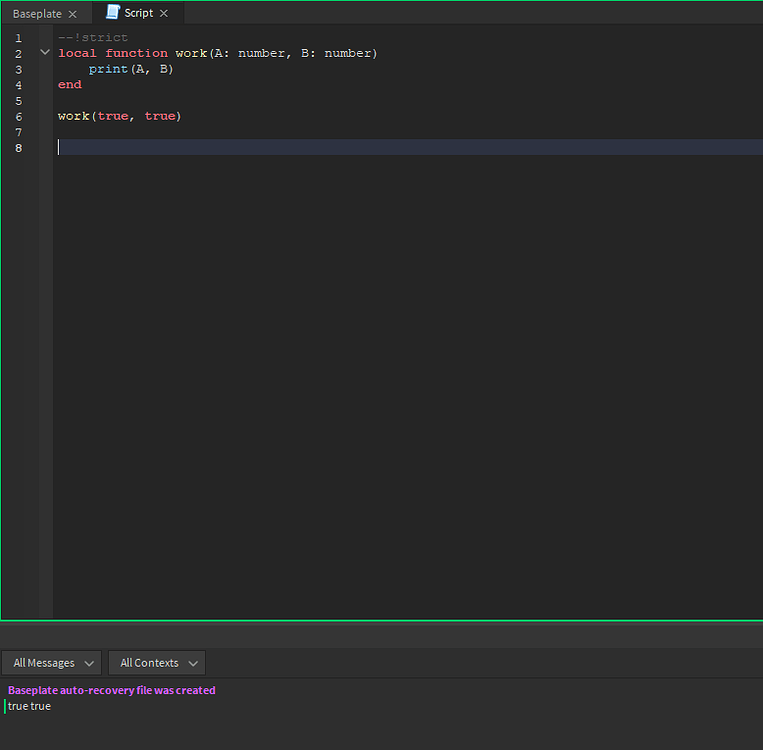
Task: Click the 'end' keyword on line 4
Action: point(70,85)
